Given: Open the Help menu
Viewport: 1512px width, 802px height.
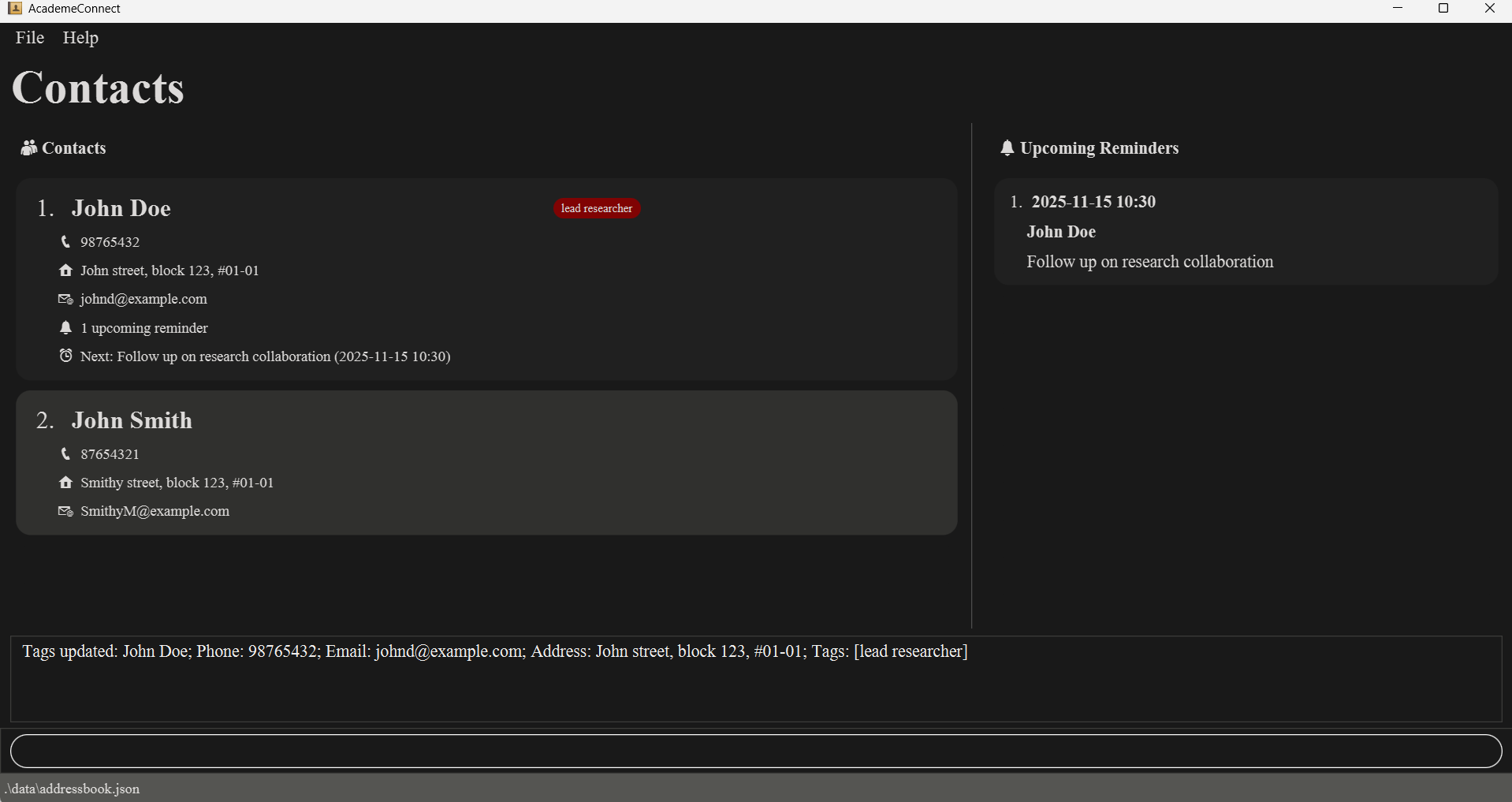Looking at the screenshot, I should click(80, 38).
